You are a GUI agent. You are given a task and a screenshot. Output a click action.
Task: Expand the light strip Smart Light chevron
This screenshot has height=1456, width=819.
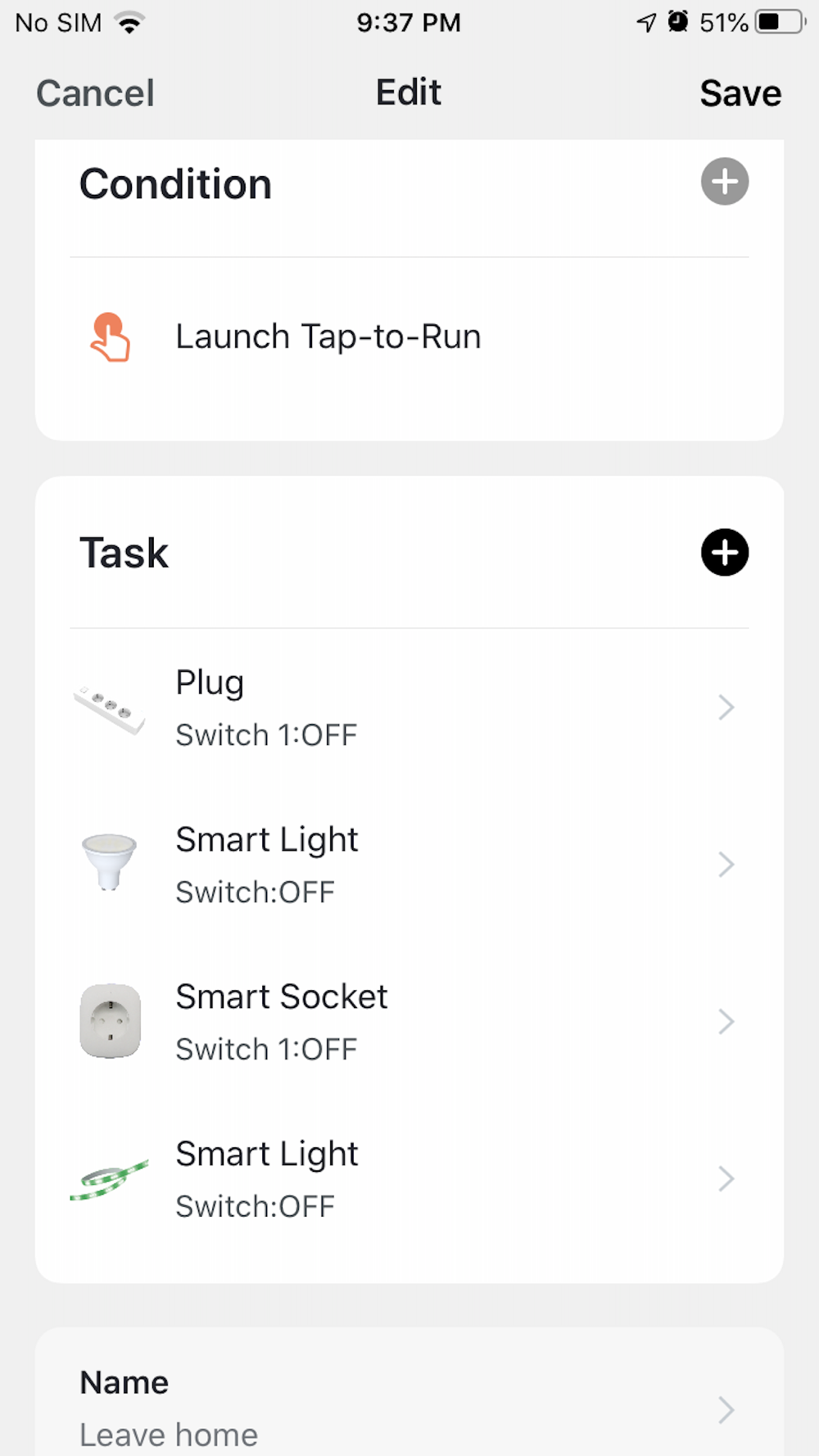tap(726, 1179)
